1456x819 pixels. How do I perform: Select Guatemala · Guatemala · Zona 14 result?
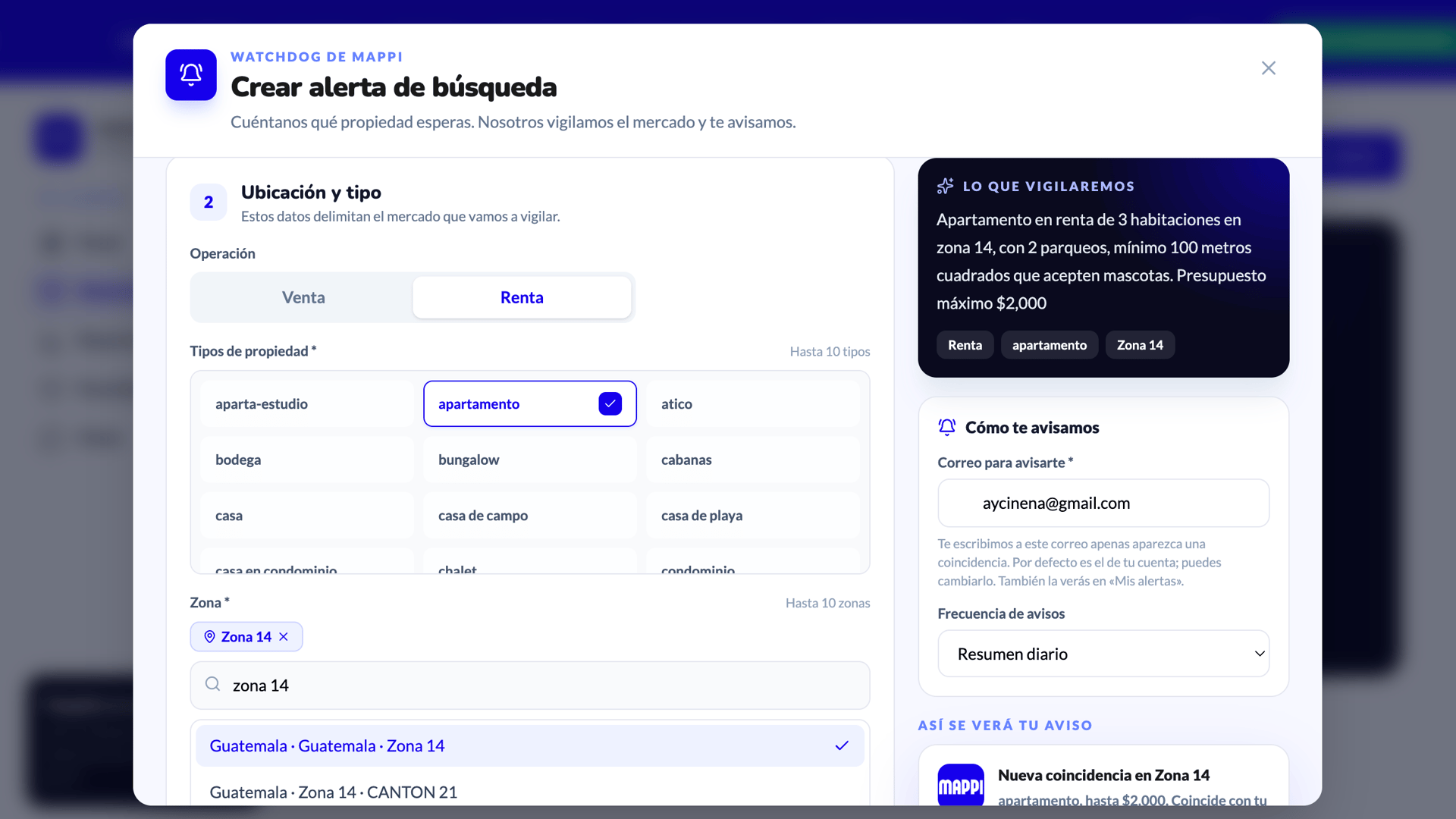pos(529,746)
